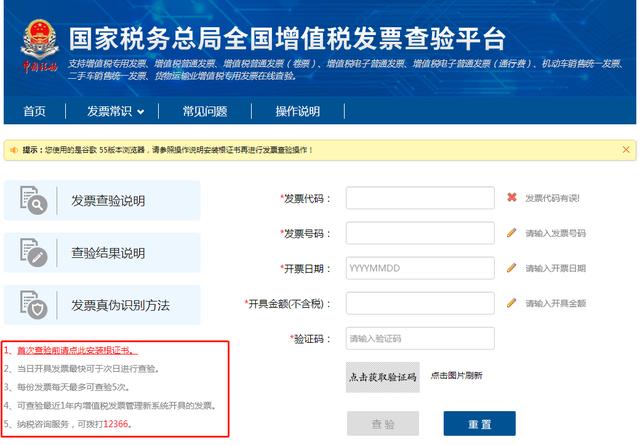Focus the 开具金额(不含税) input field
This screenshot has width=640, height=445.
(420, 303)
